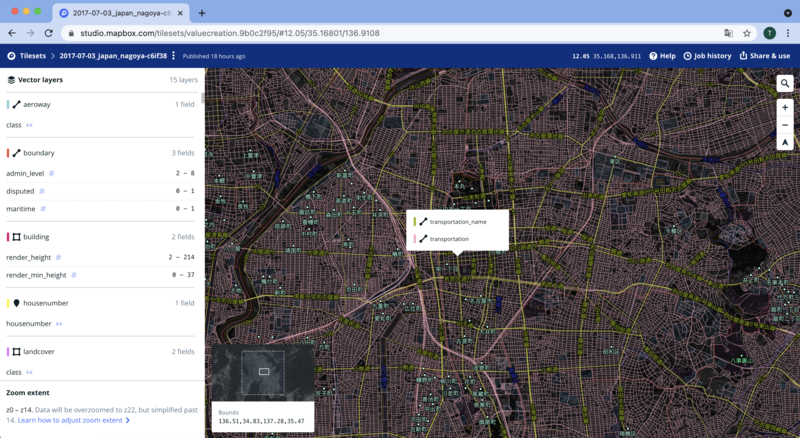Click the Help question mark icon

[x=653, y=56]
